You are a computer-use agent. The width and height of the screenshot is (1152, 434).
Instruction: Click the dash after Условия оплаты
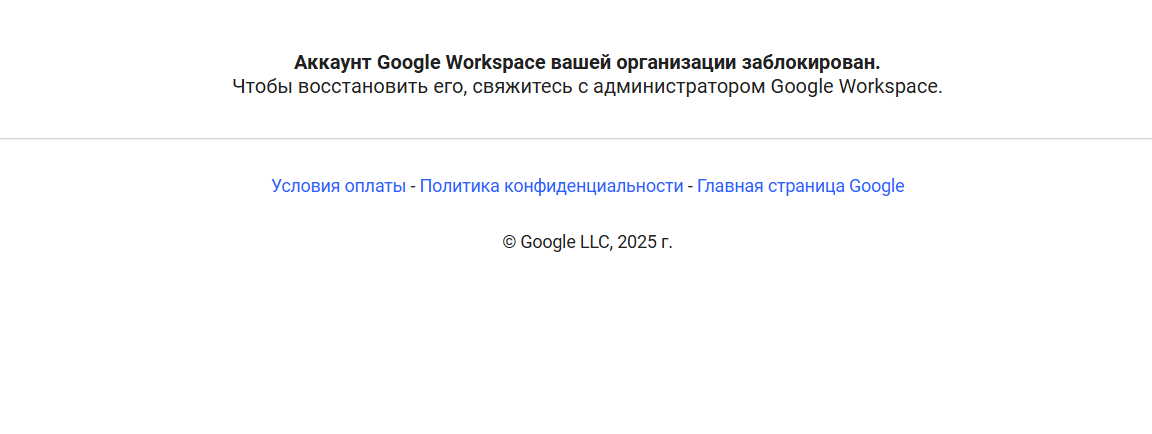coord(413,186)
